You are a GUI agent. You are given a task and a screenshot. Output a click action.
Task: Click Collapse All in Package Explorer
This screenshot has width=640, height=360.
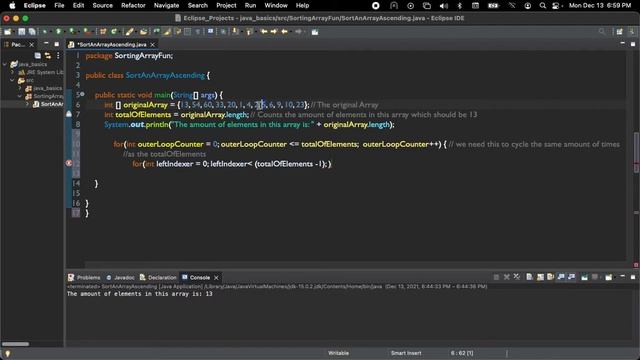[x=38, y=56]
